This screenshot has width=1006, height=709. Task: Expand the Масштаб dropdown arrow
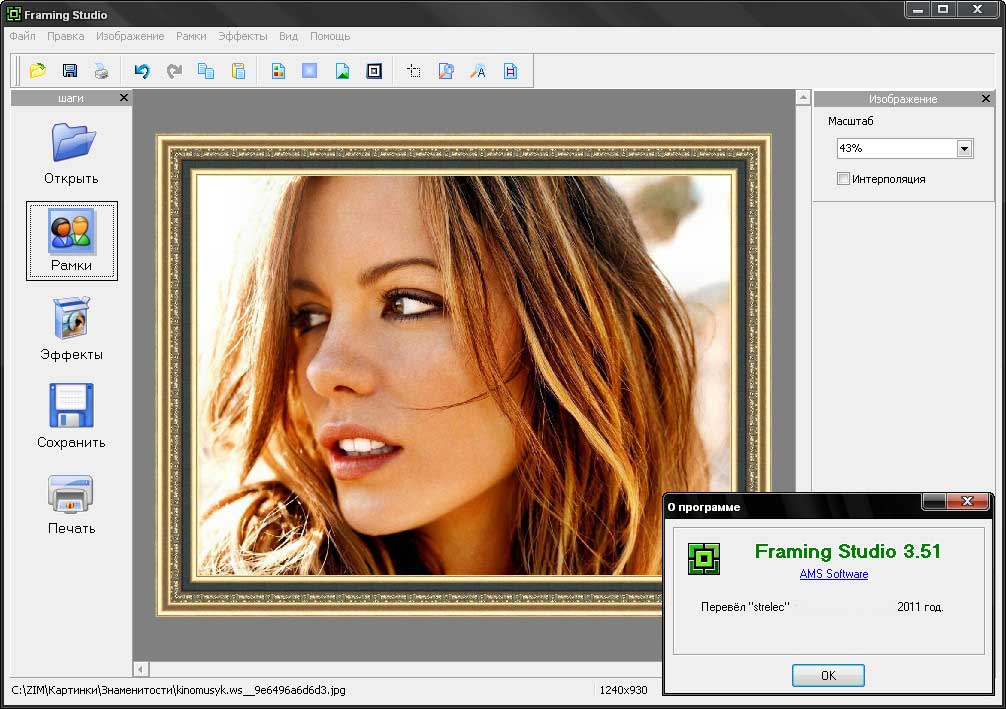[x=964, y=148]
